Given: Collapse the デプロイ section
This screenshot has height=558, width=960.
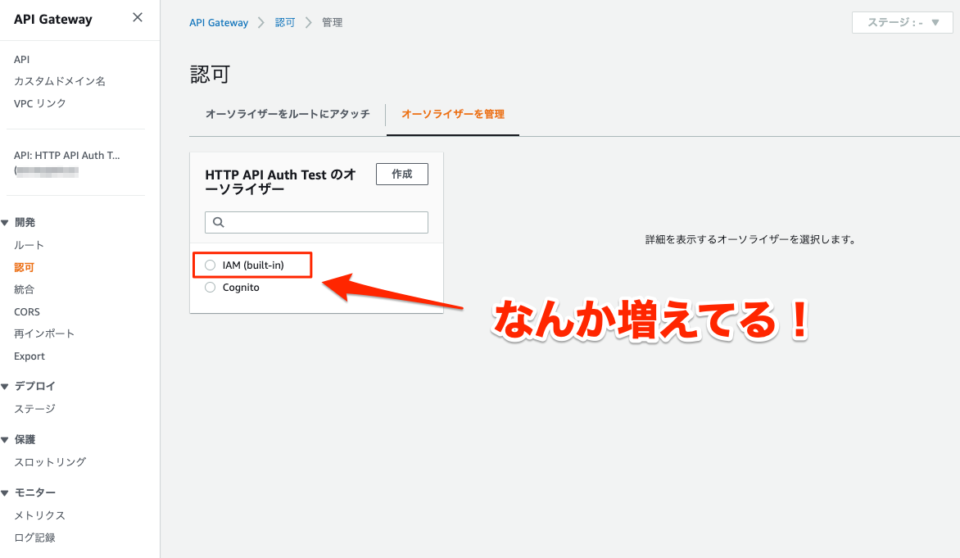Looking at the screenshot, I should point(5,386).
